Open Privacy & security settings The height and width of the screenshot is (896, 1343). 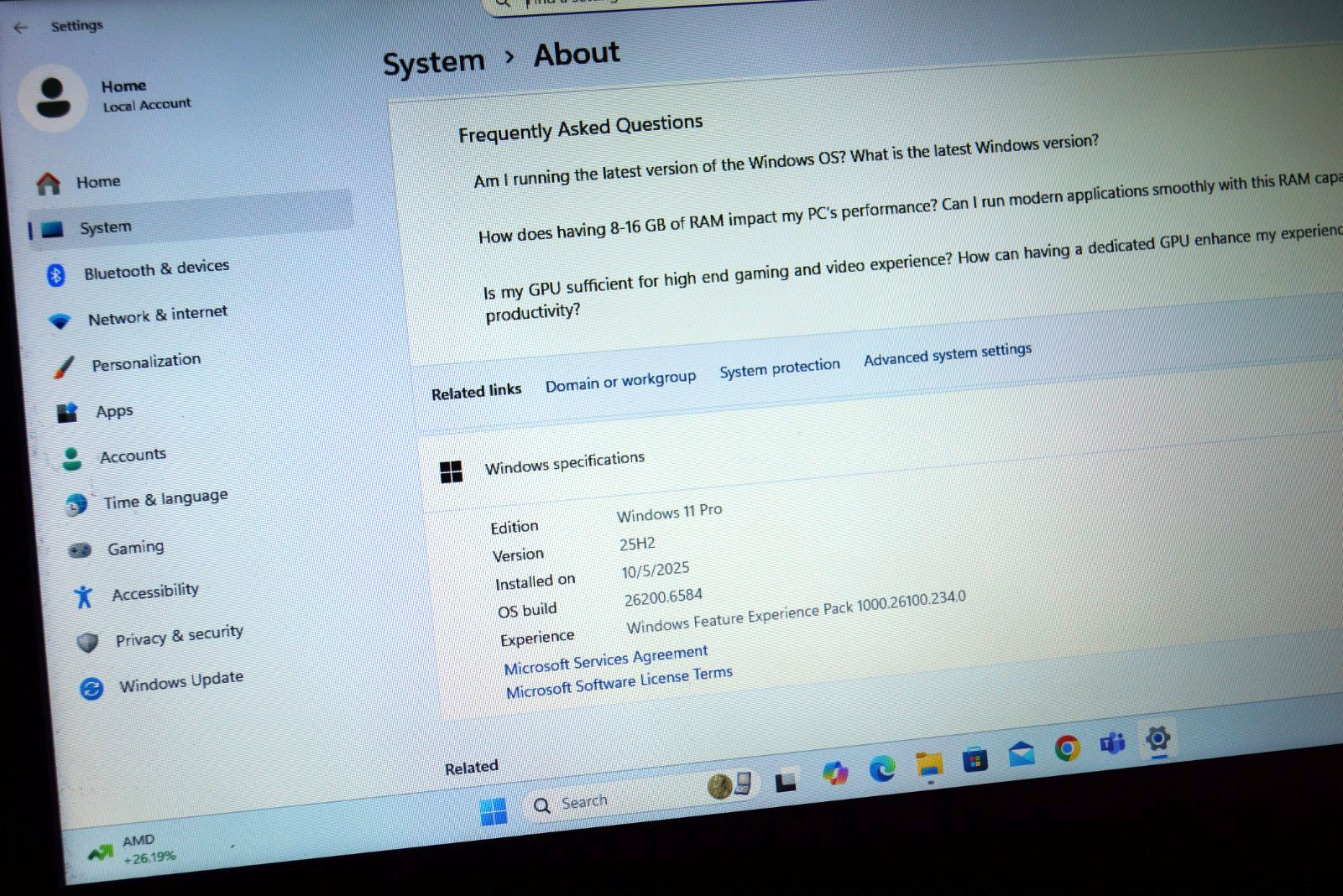click(x=180, y=636)
